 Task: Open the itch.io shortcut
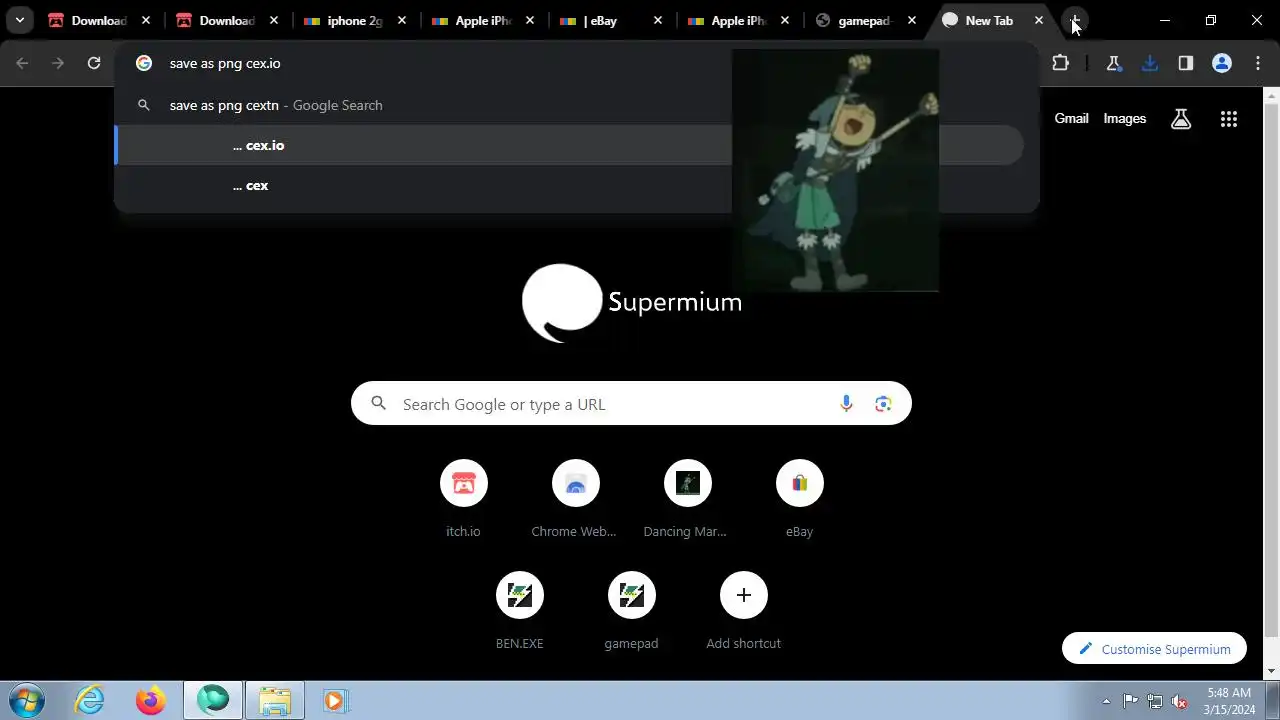[463, 498]
